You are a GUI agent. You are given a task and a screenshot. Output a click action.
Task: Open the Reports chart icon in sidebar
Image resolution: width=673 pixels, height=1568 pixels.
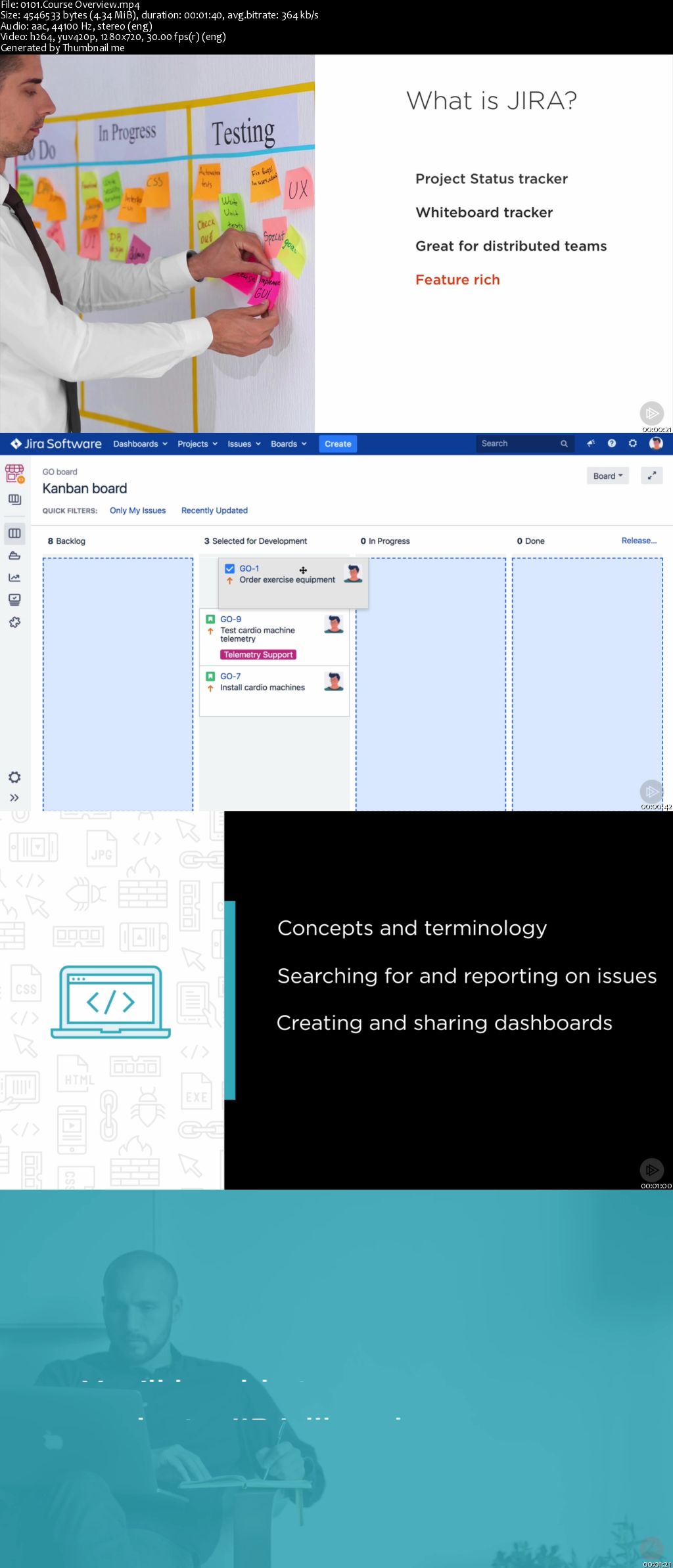pos(14,578)
